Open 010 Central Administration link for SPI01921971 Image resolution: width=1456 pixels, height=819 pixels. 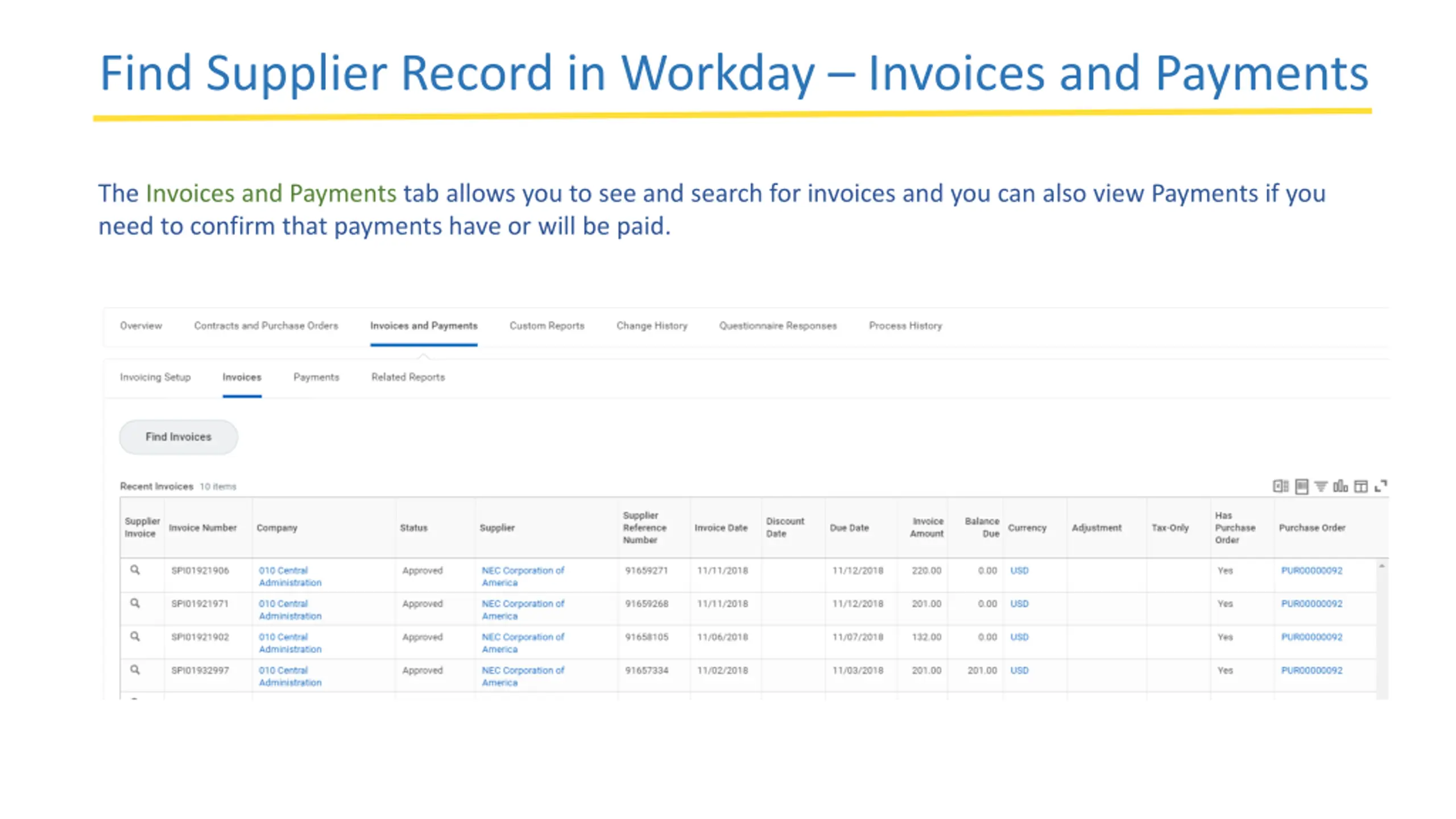pyautogui.click(x=290, y=610)
